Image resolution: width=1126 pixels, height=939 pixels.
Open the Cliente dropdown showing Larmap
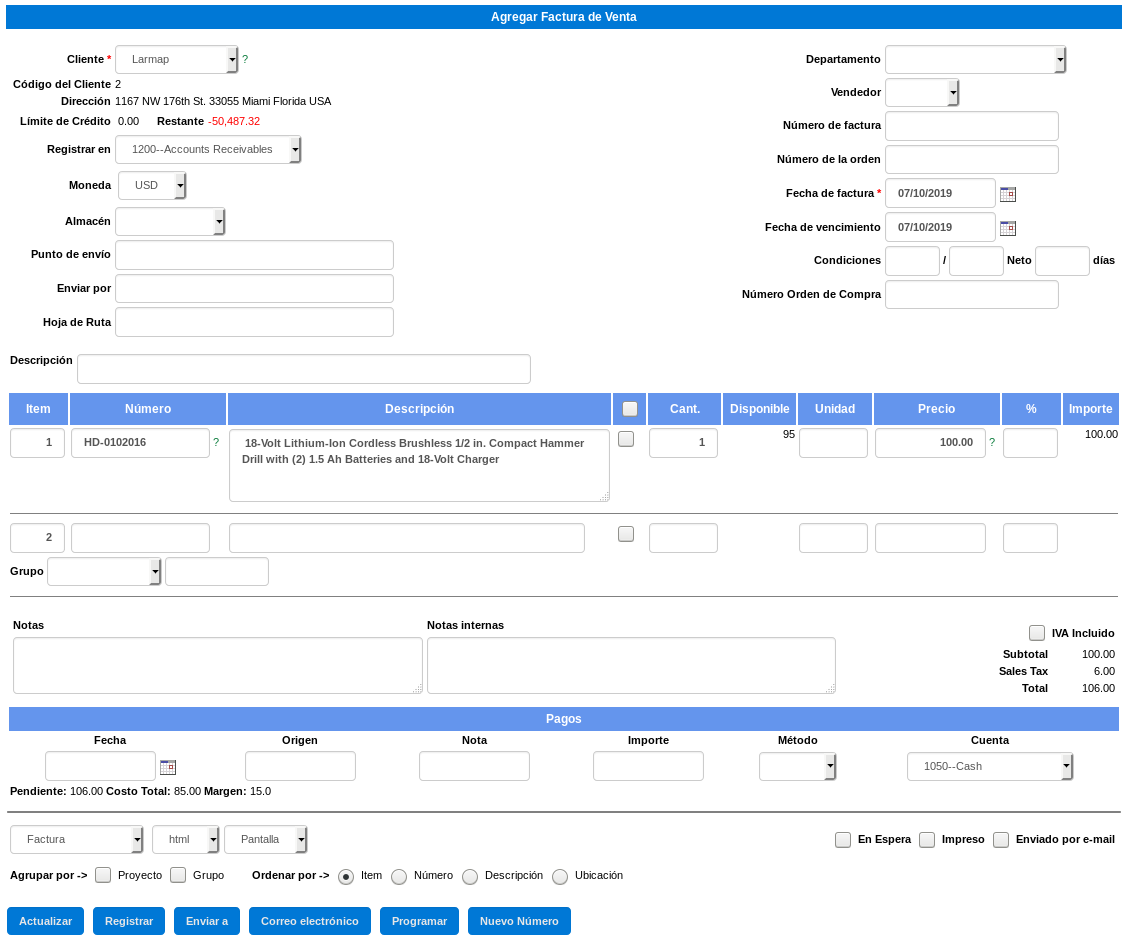coord(177,60)
